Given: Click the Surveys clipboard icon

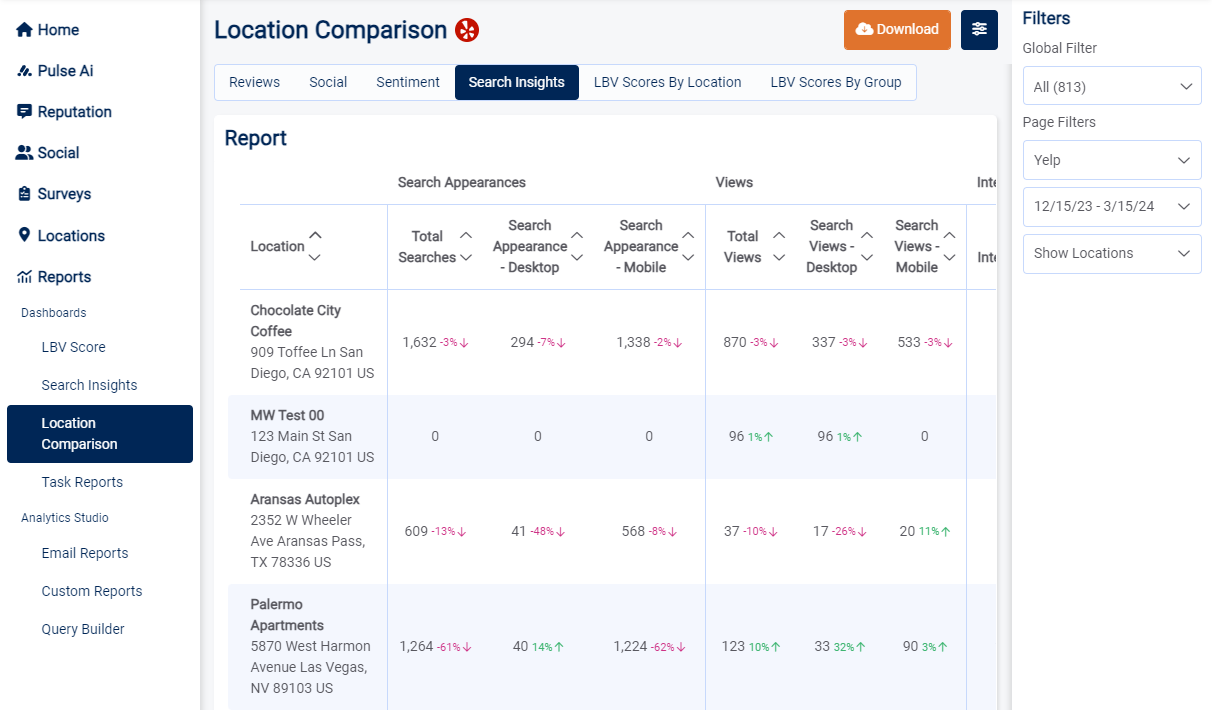Looking at the screenshot, I should 24,194.
